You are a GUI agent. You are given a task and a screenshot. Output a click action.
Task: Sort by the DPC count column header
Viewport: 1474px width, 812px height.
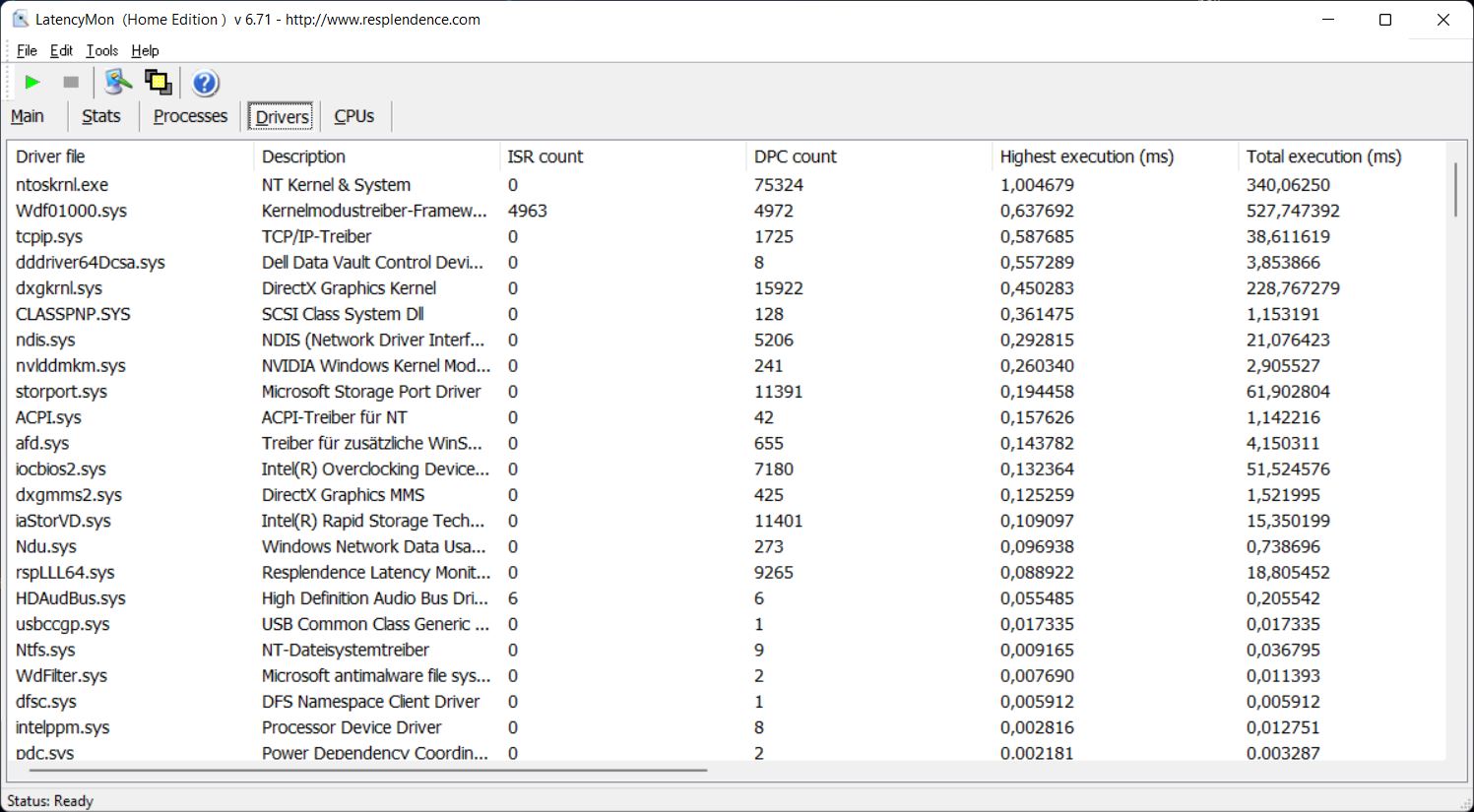(795, 156)
